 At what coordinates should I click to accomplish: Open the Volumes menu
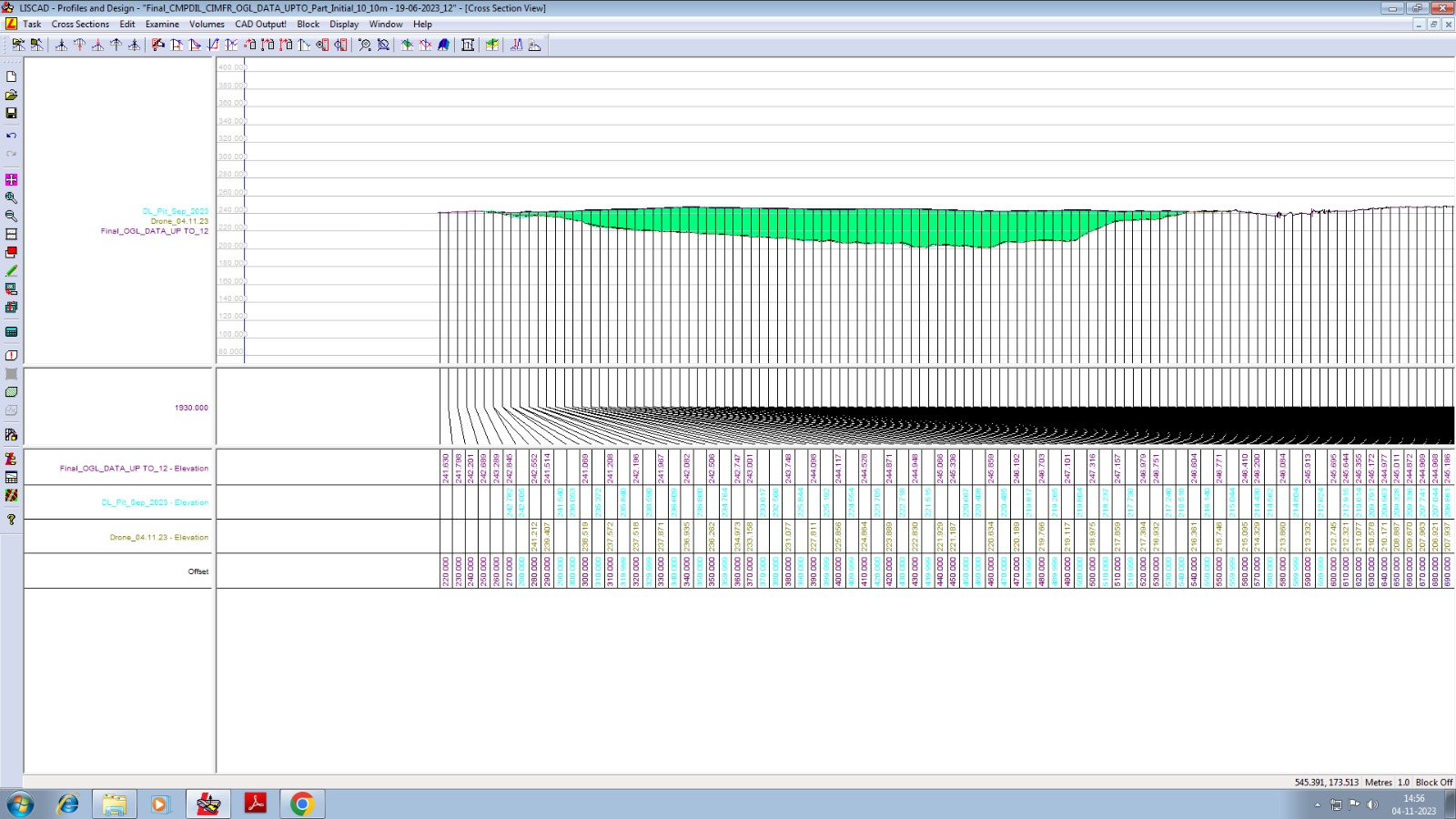207,25
